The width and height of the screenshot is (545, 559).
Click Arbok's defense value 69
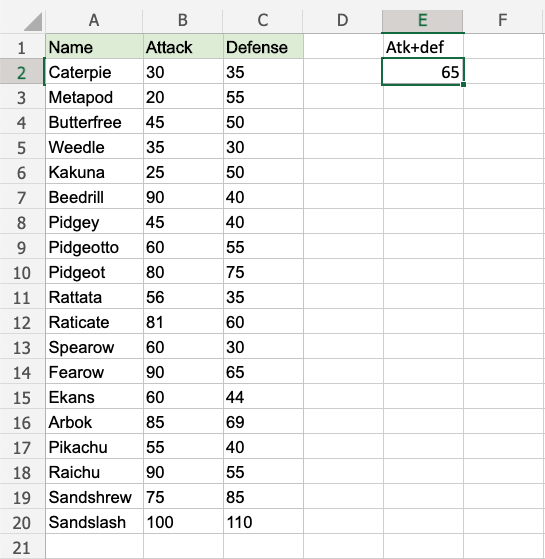tap(263, 422)
